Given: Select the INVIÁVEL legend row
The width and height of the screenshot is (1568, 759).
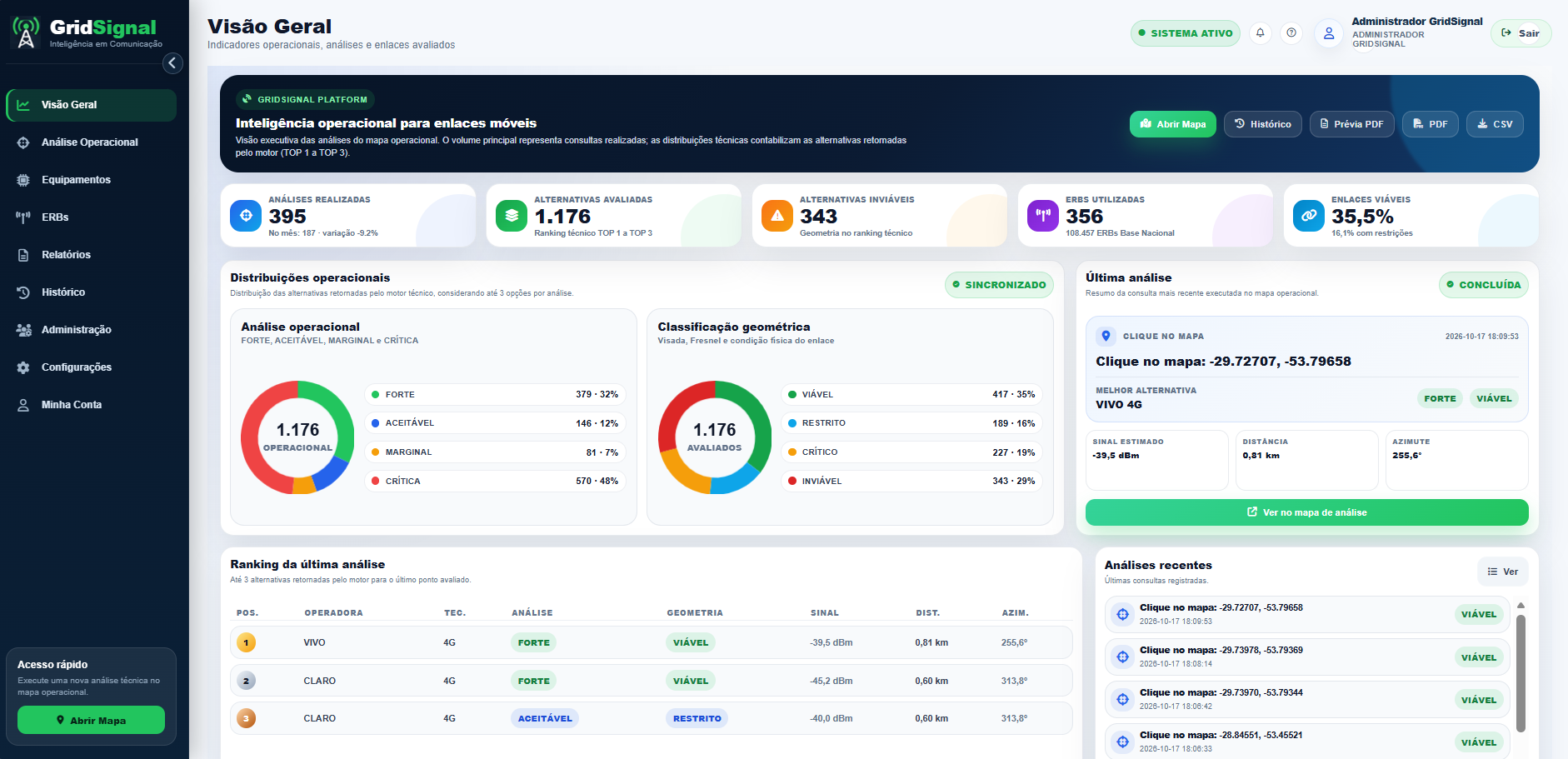Looking at the screenshot, I should tap(912, 481).
